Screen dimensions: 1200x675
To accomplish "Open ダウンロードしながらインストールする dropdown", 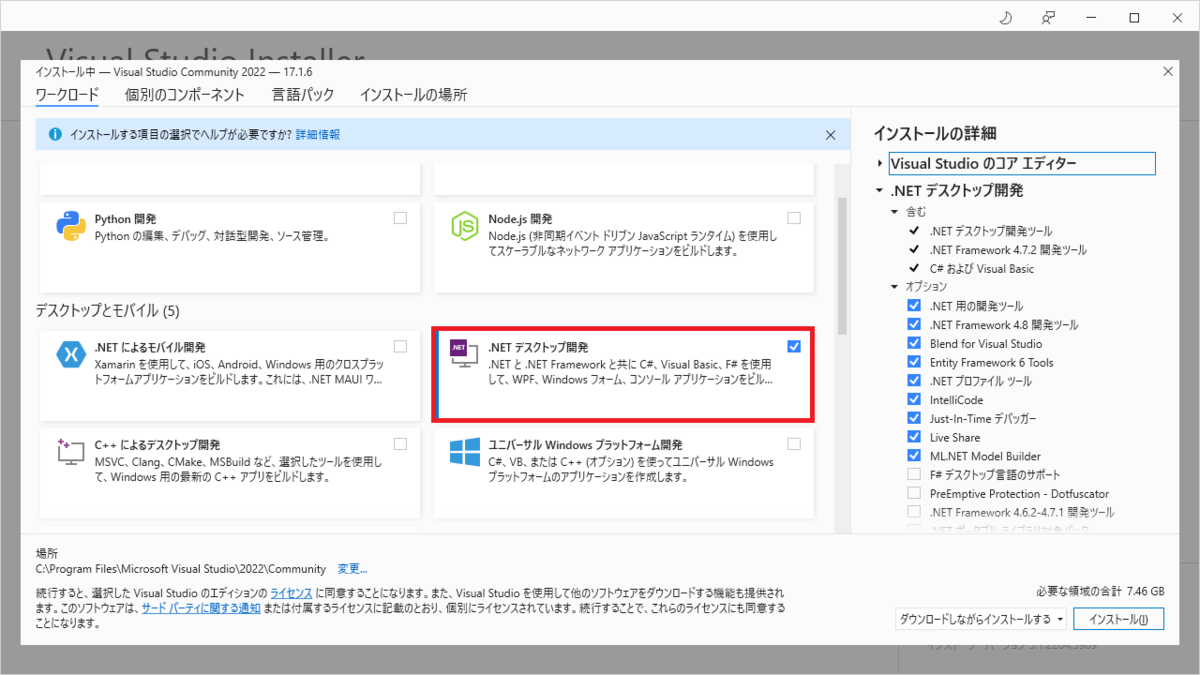I will (981, 619).
